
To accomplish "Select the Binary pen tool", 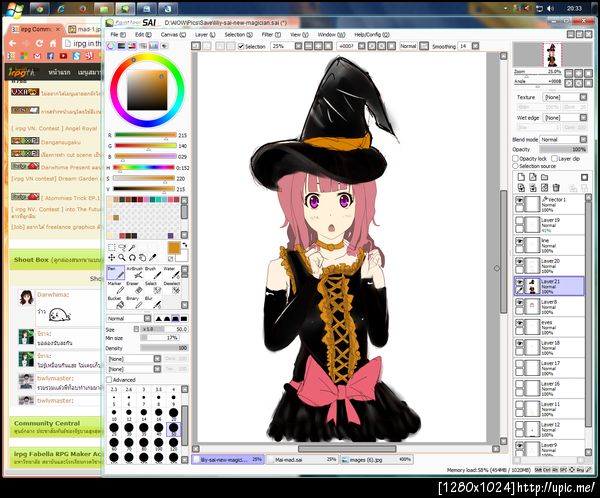I will 134,302.
